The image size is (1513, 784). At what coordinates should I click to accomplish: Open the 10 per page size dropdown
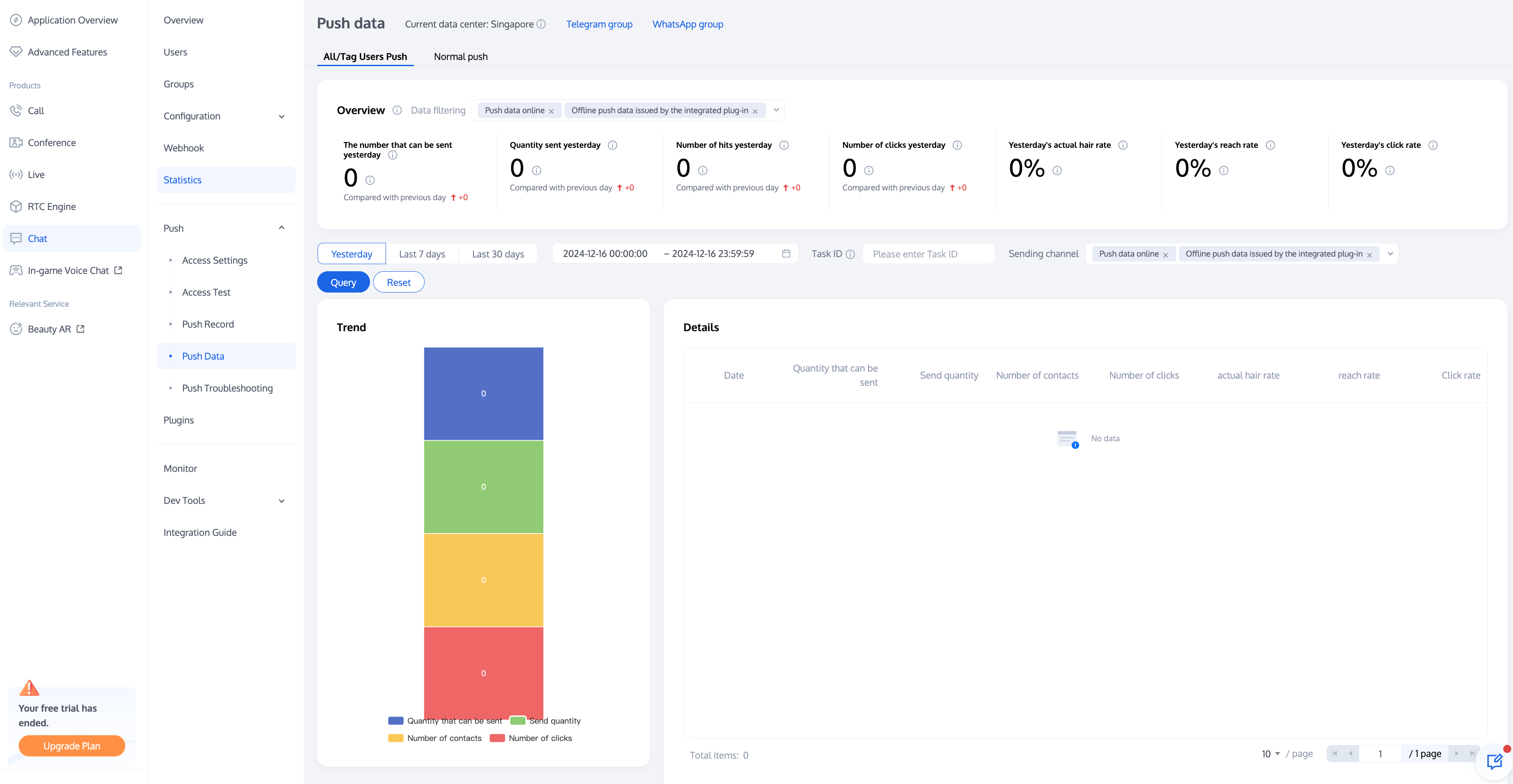[1270, 753]
